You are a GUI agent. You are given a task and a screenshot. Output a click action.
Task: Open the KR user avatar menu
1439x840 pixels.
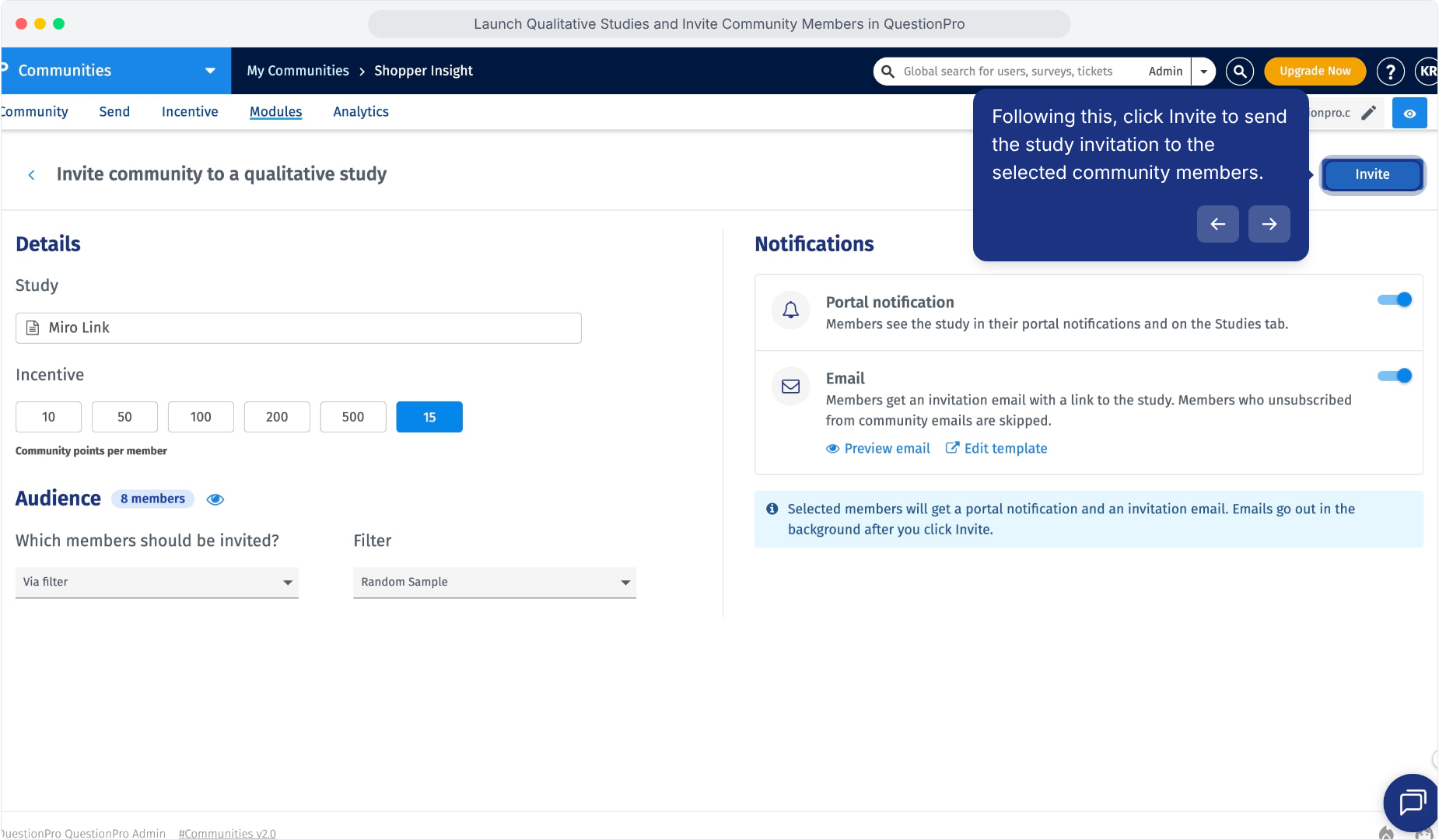[1427, 72]
